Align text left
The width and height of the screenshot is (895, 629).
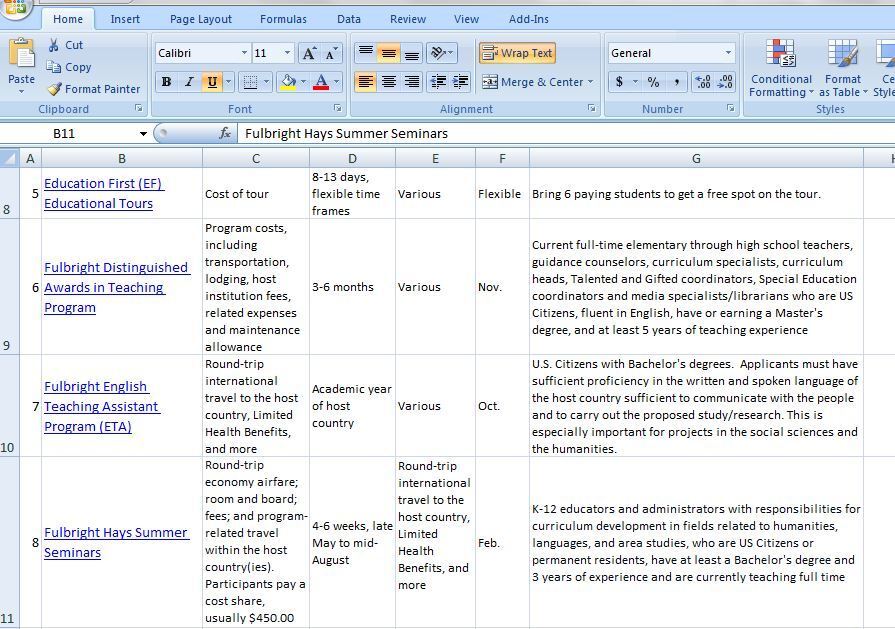[366, 82]
